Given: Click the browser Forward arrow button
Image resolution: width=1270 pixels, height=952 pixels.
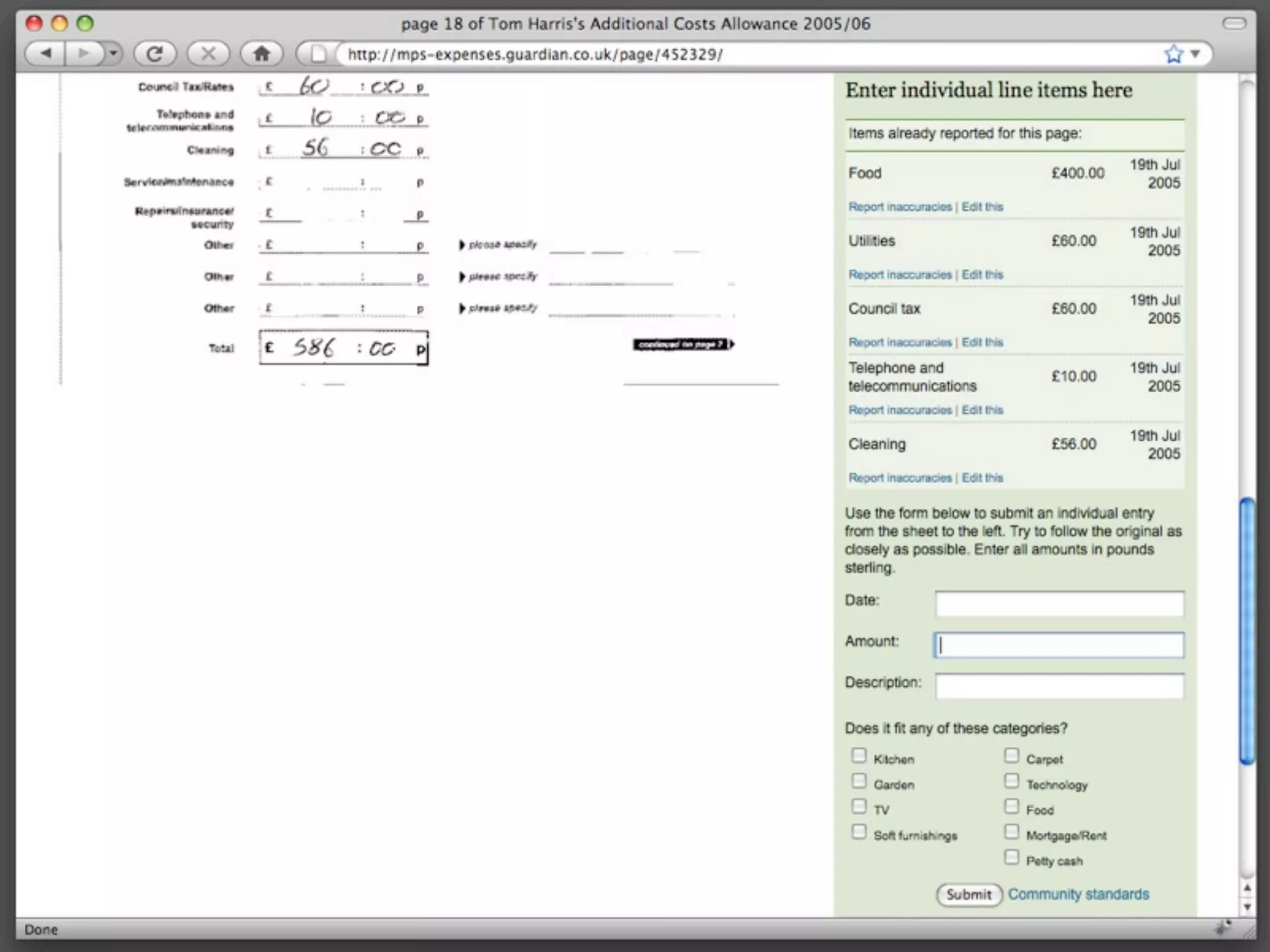Looking at the screenshot, I should (83, 54).
